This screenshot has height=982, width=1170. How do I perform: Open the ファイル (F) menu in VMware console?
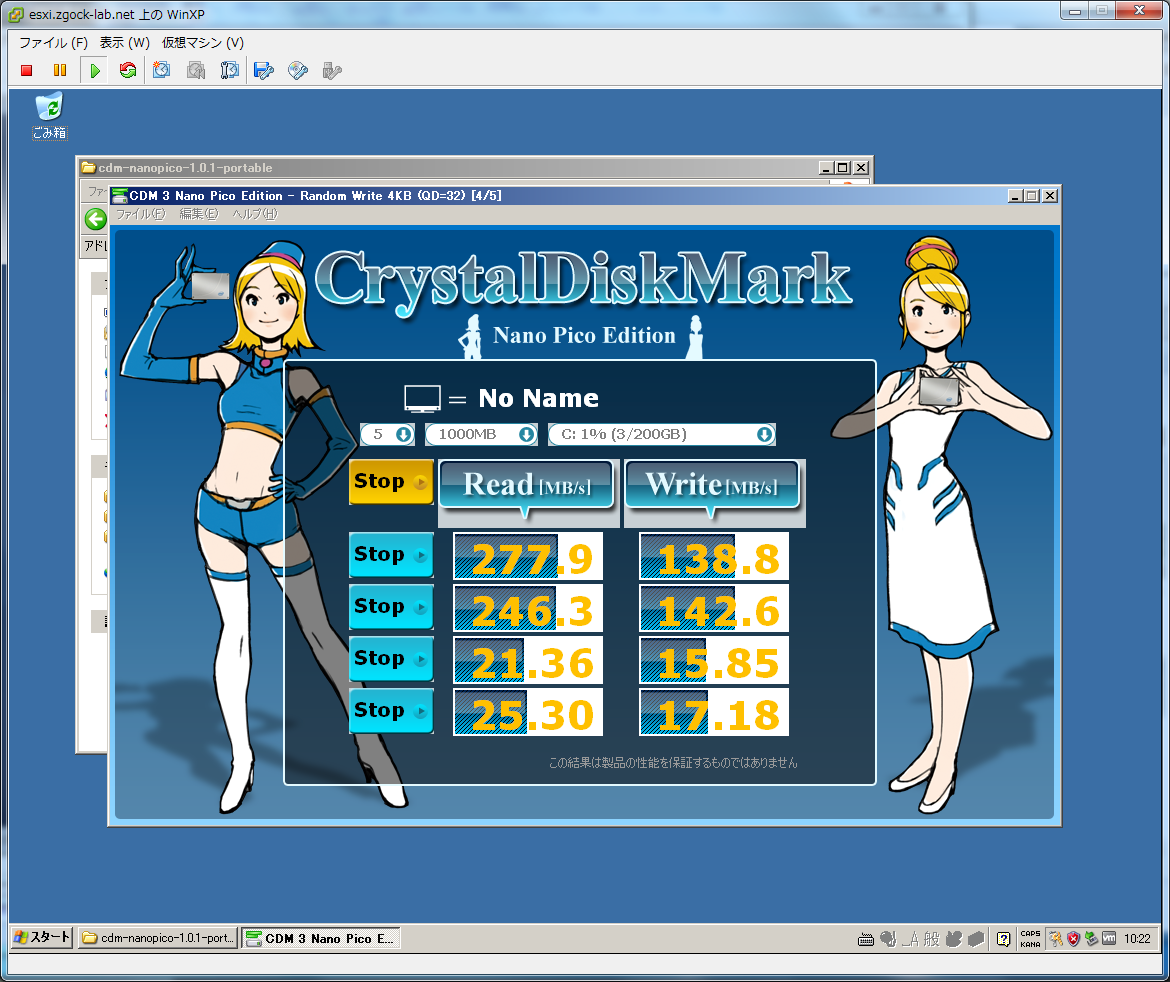pos(53,43)
